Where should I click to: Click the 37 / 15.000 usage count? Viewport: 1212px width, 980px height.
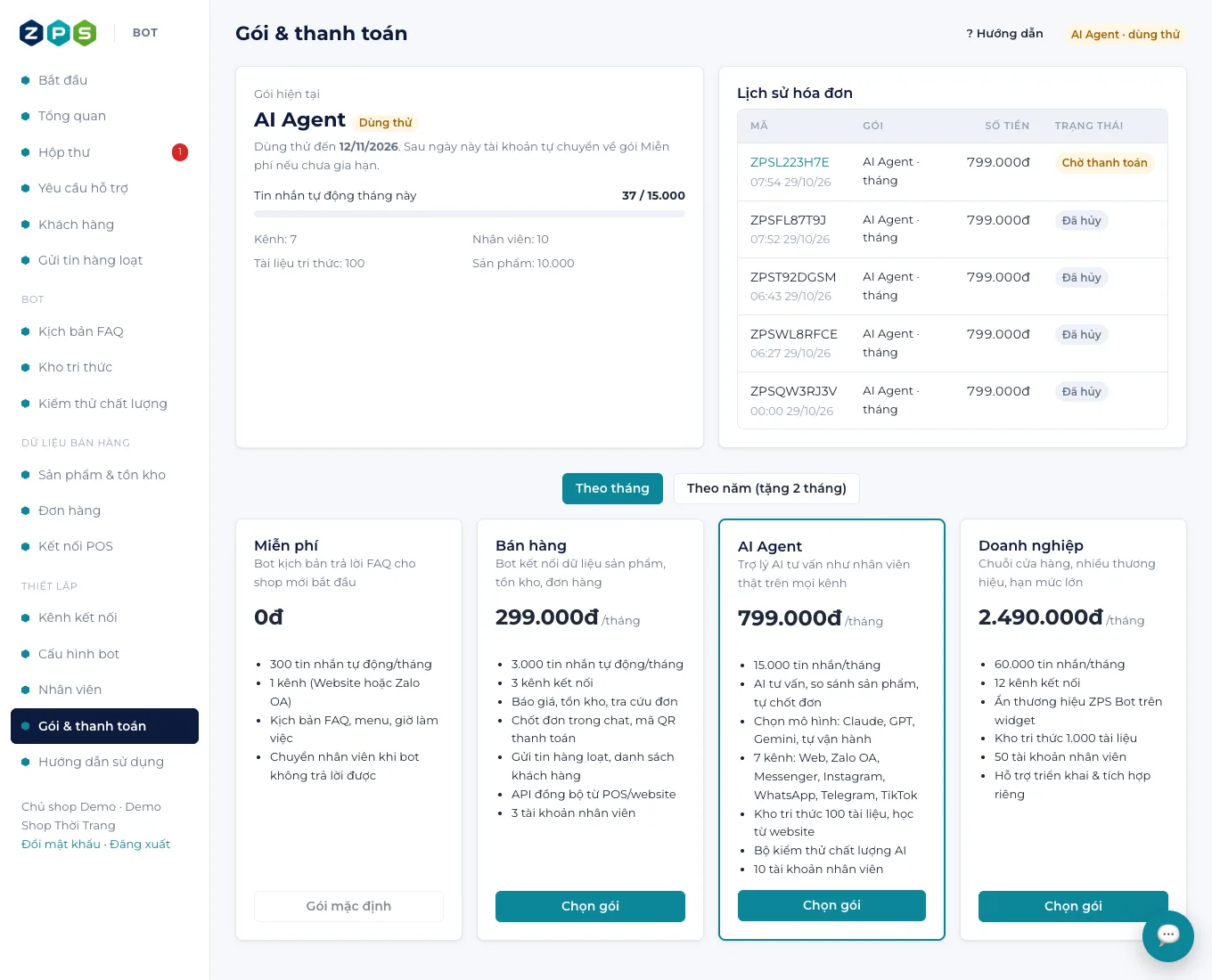[x=653, y=195]
